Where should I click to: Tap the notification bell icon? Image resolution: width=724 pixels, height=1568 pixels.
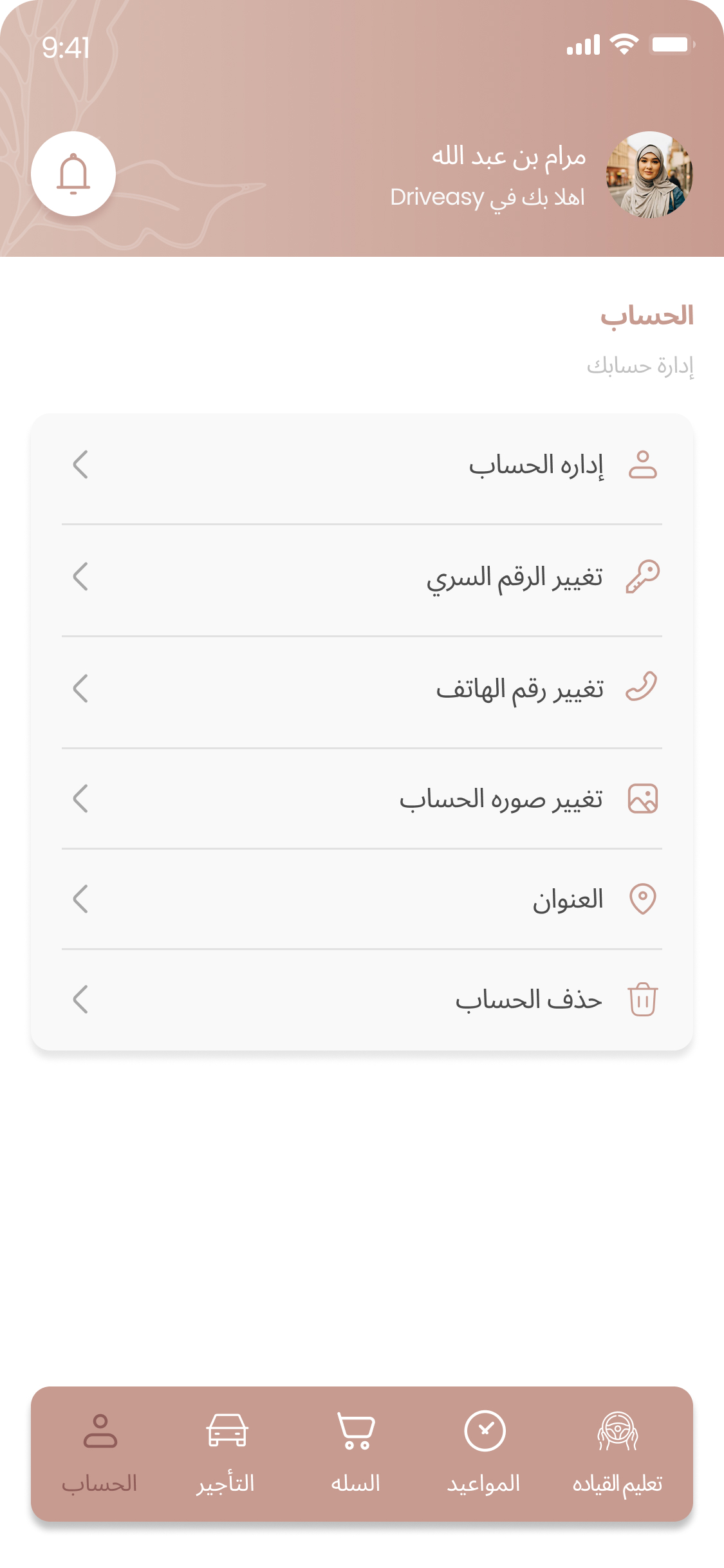pyautogui.click(x=73, y=174)
